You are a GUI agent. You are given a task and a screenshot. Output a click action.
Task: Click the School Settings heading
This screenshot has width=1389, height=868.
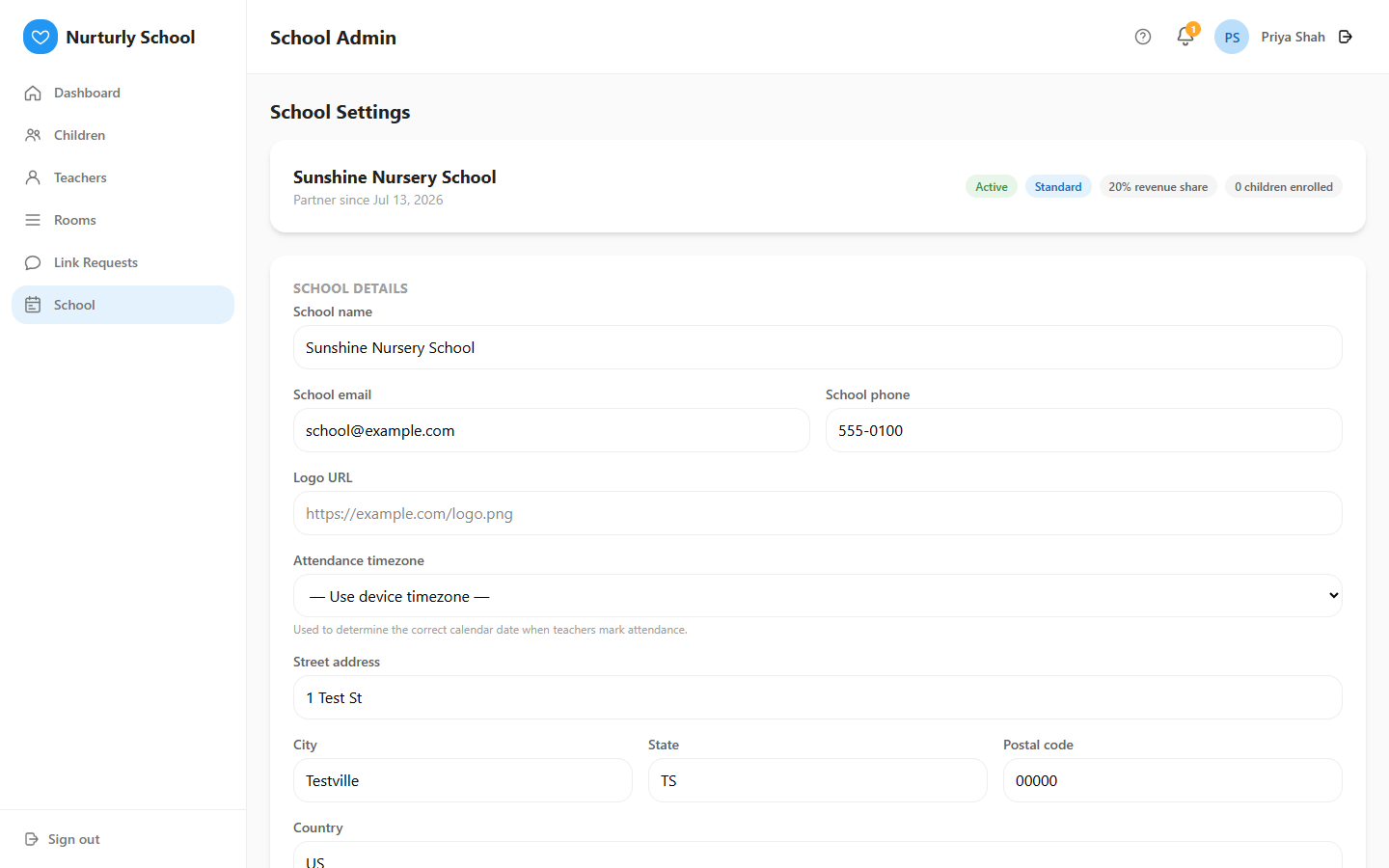(x=340, y=112)
